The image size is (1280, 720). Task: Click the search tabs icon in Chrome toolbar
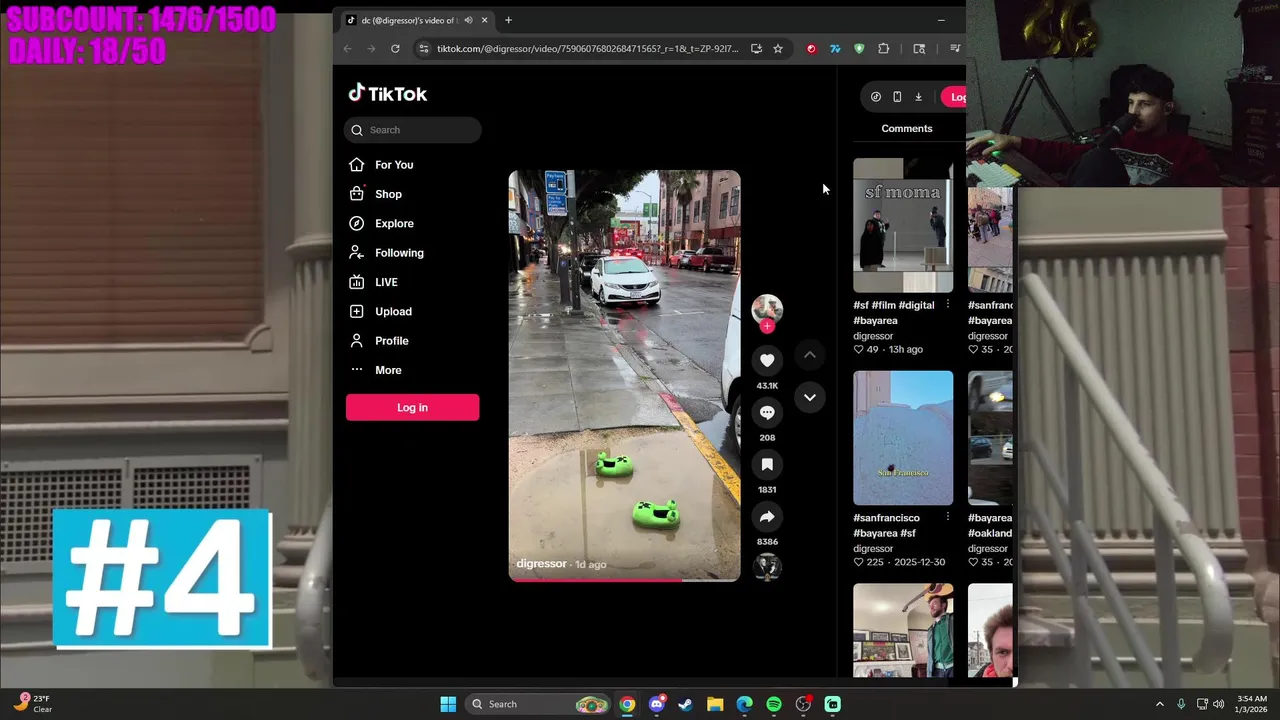(919, 48)
